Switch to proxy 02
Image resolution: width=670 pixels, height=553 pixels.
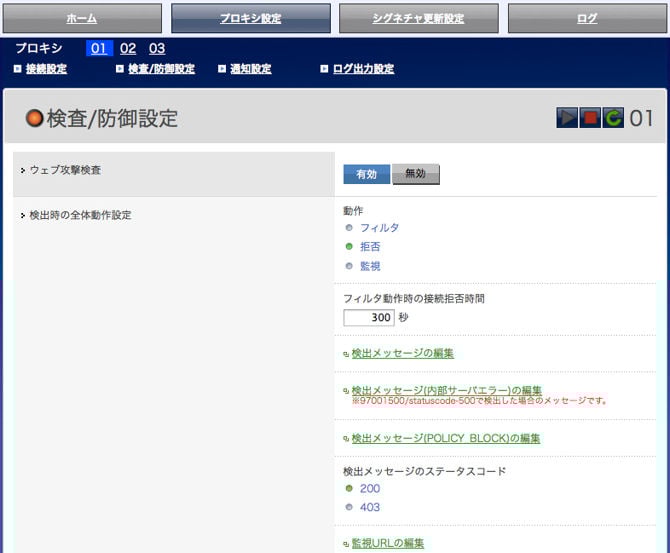pos(128,48)
